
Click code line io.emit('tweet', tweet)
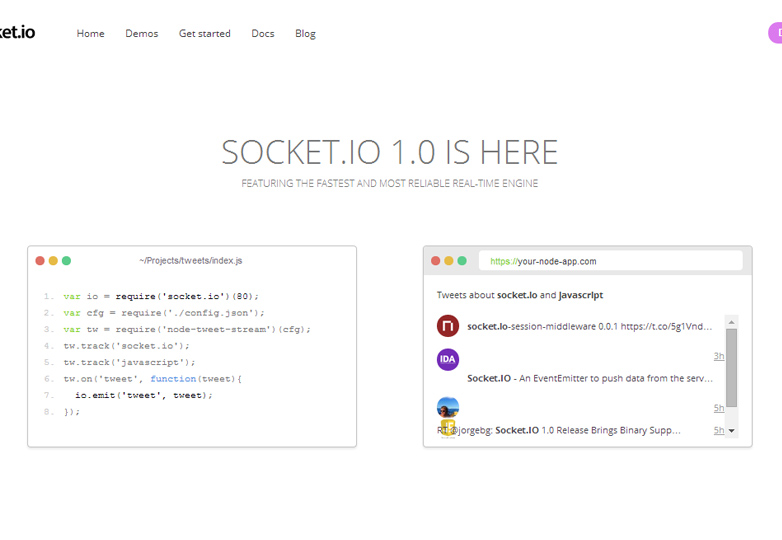click(x=144, y=395)
